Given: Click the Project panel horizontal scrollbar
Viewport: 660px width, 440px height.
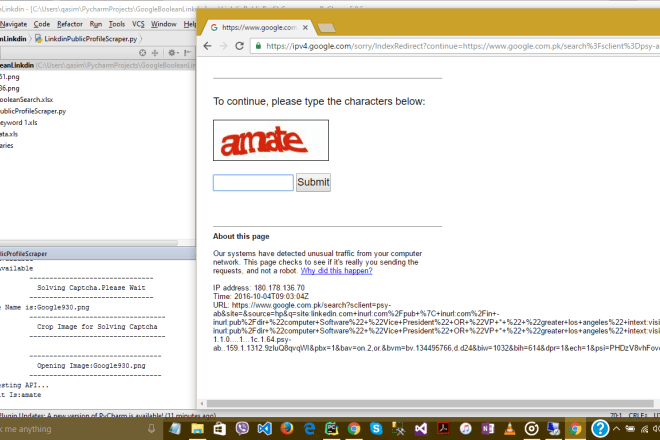Looking at the screenshot, I should coord(88,243).
